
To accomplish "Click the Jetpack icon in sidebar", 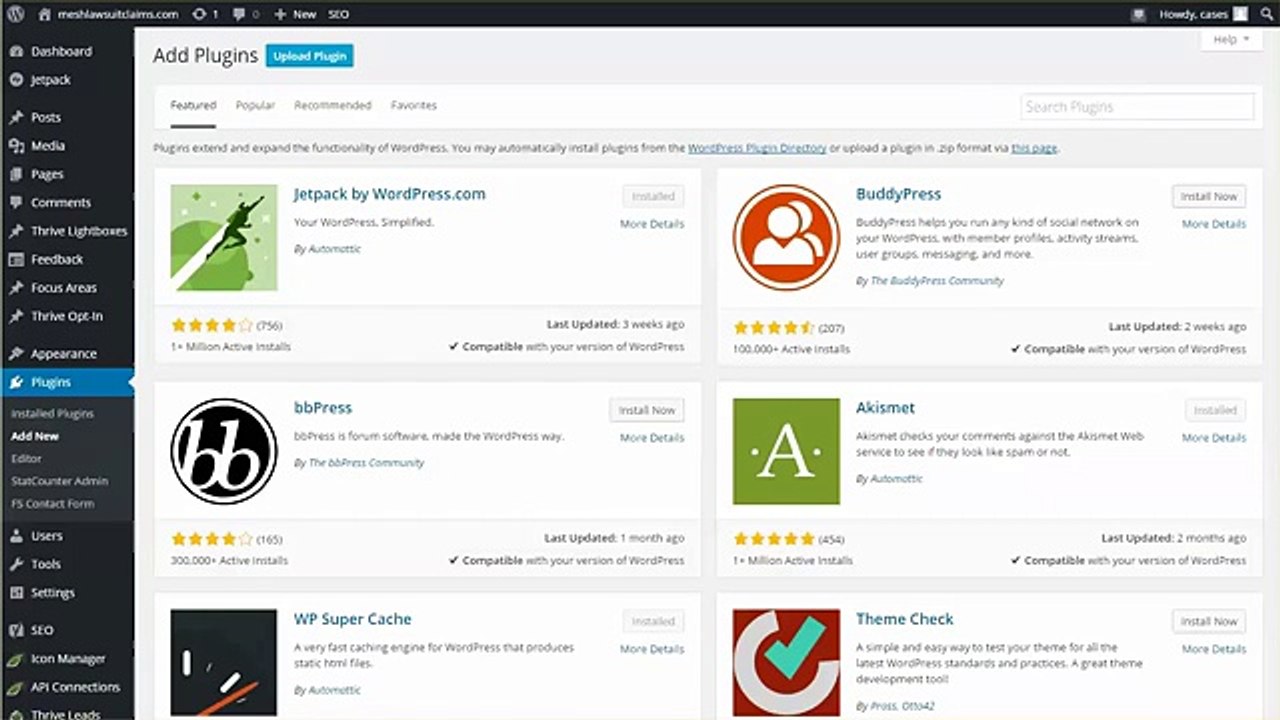I will [16, 80].
